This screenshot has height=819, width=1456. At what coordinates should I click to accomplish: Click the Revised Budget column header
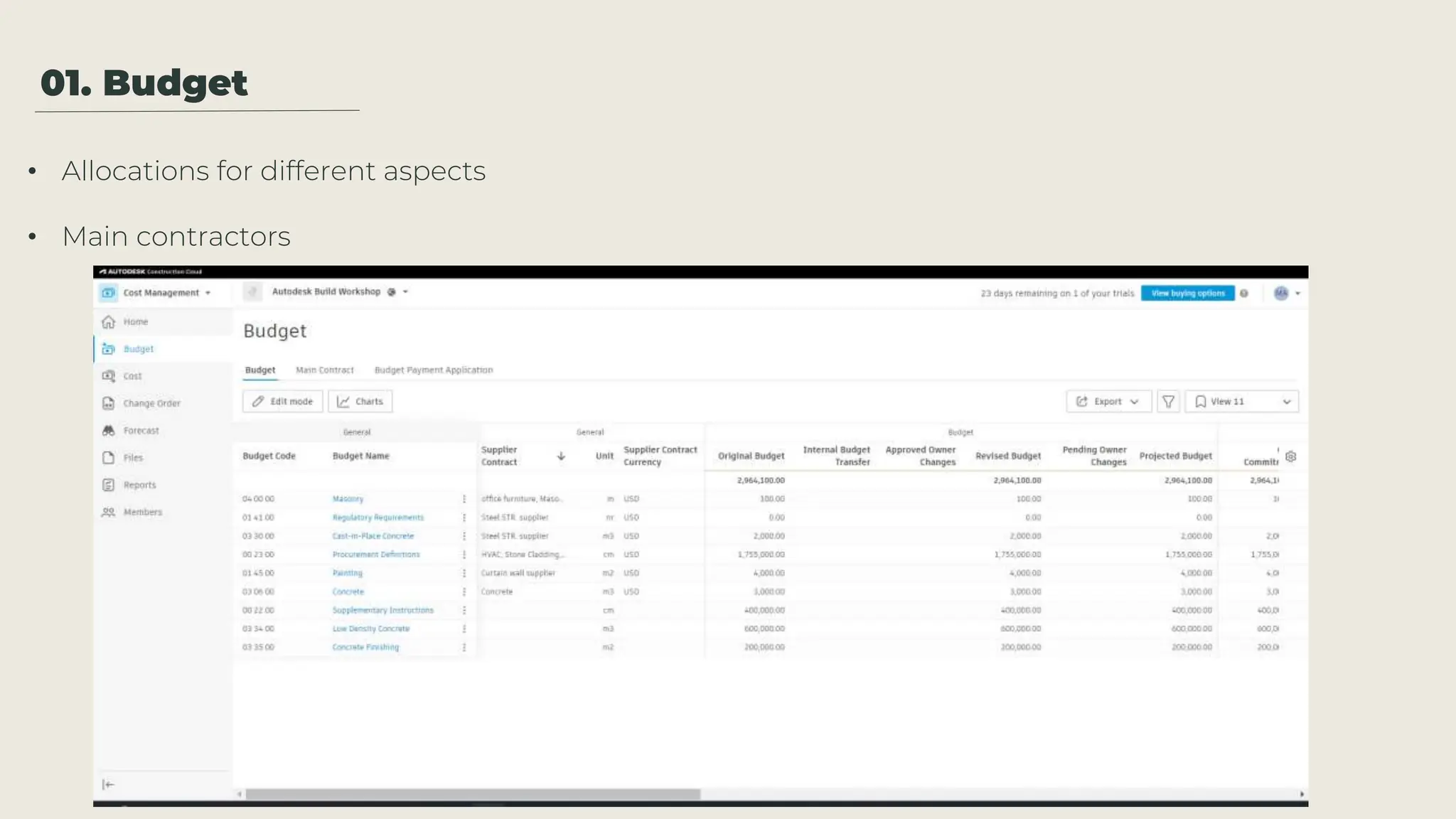point(1008,456)
